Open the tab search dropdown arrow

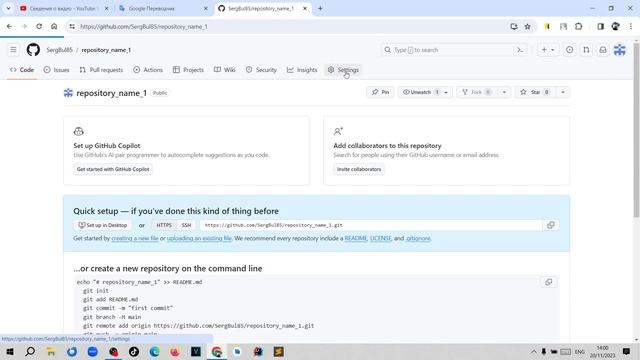coord(8,8)
